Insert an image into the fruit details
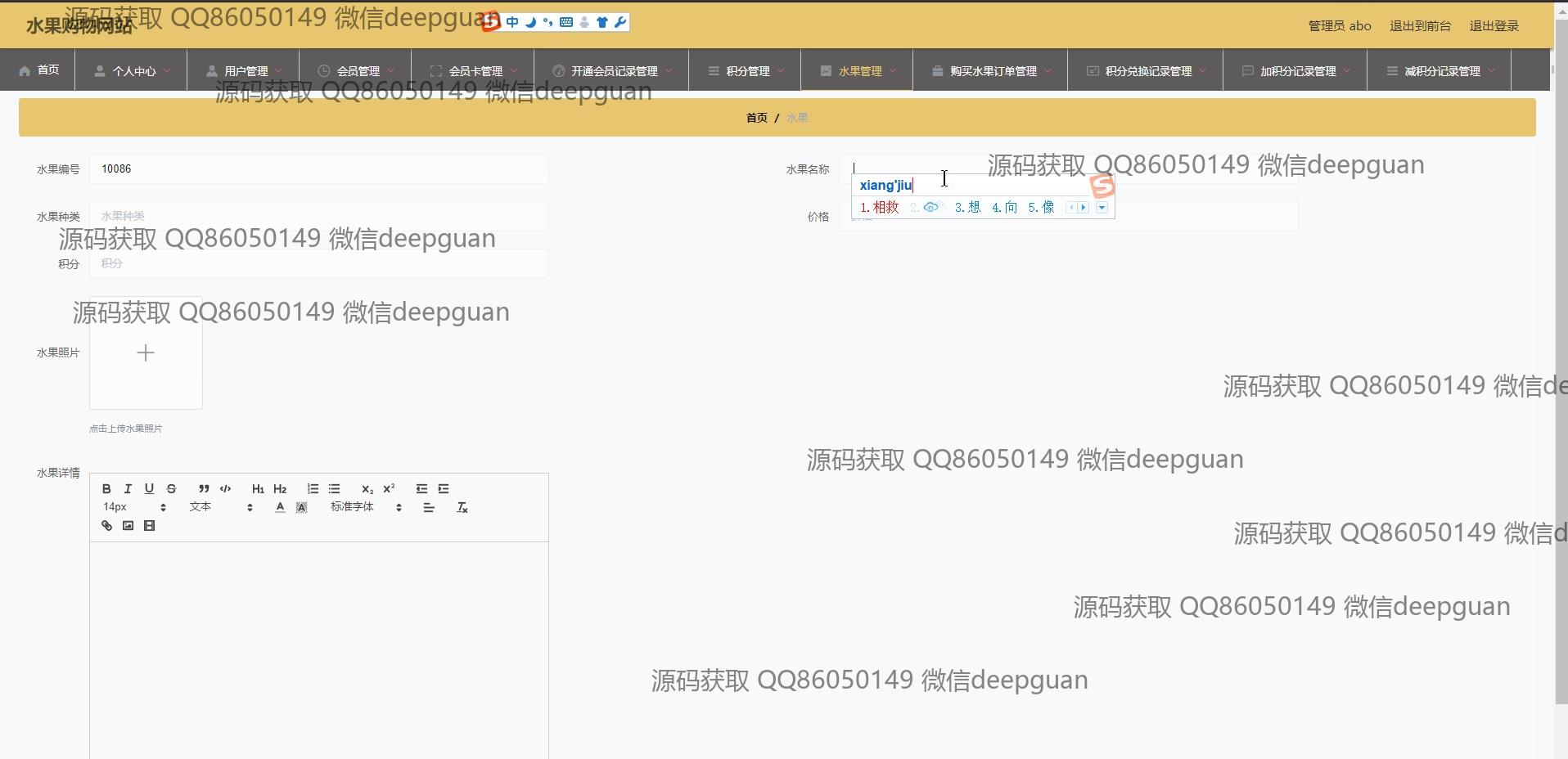This screenshot has width=1568, height=759. (128, 526)
